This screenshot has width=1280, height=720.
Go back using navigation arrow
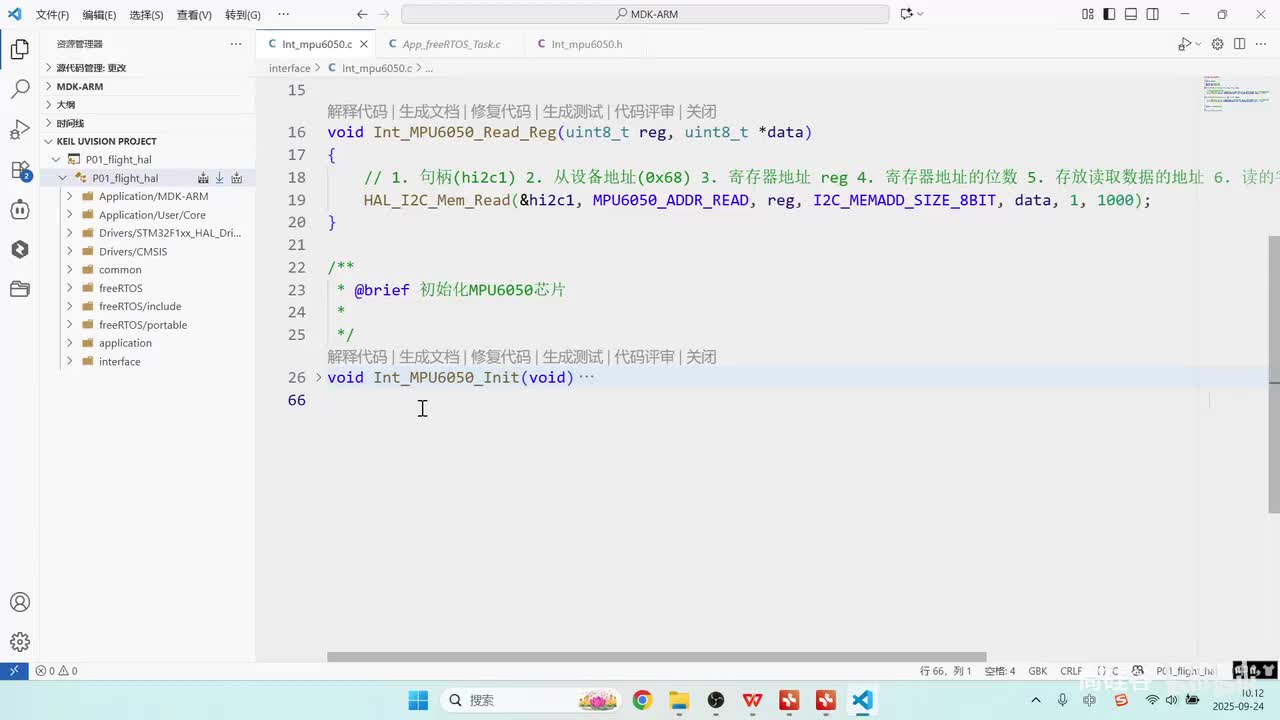pos(362,14)
